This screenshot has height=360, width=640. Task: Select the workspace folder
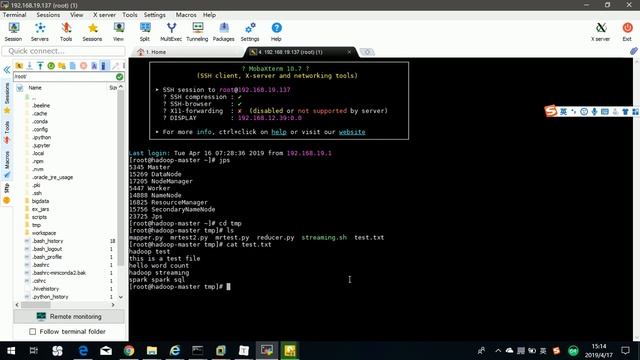point(44,233)
